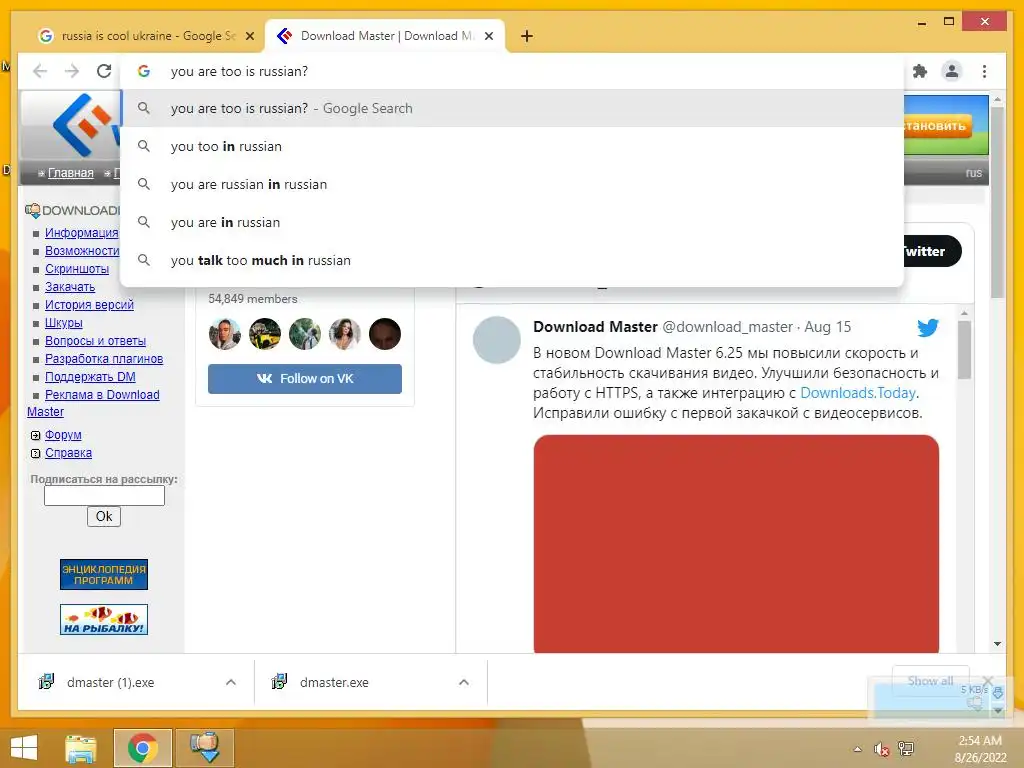Screen dimensions: 1024x768
Task: Open the Шкуры sidebar link
Action: tap(63, 323)
